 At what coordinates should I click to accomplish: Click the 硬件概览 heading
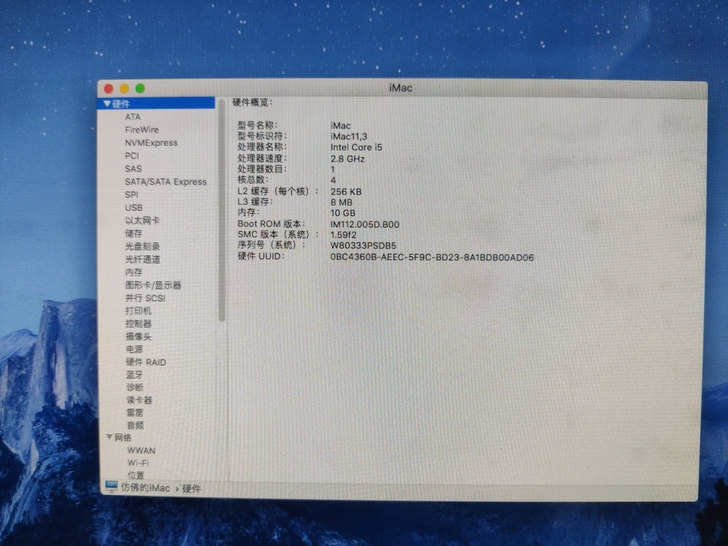click(253, 103)
